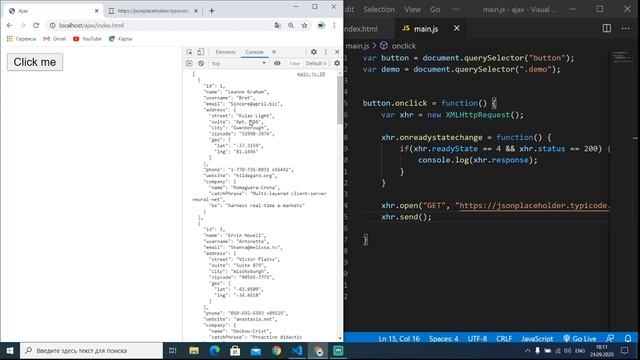Open DevTools settings gear beside the tabs

313,52
